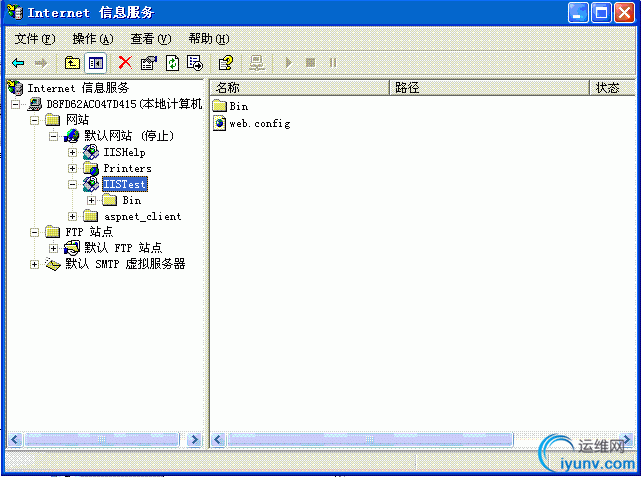Select the local computer D8FD62AC047D415 node

coord(124,104)
